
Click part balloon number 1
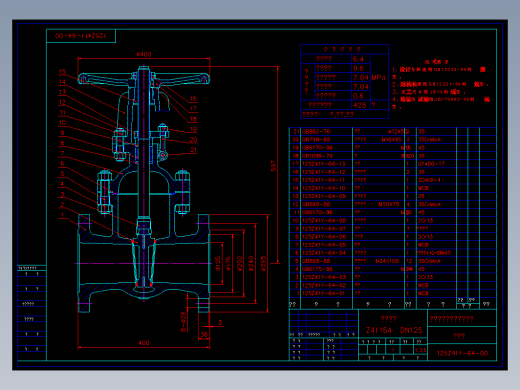point(62,215)
